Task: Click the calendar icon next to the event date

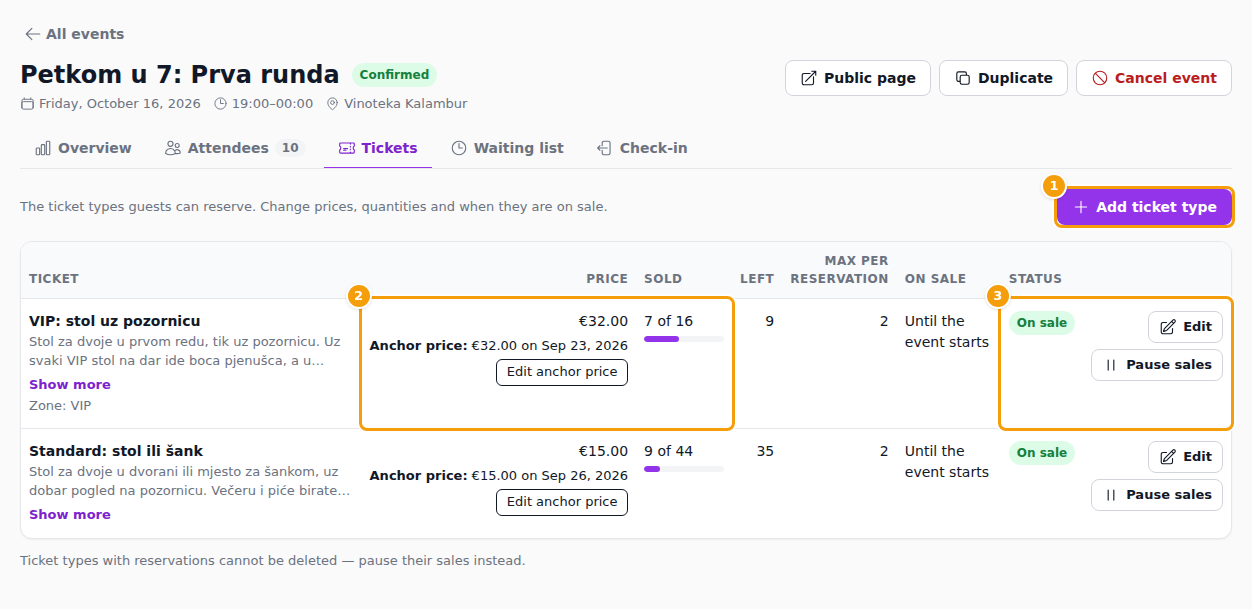Action: click(x=27, y=104)
